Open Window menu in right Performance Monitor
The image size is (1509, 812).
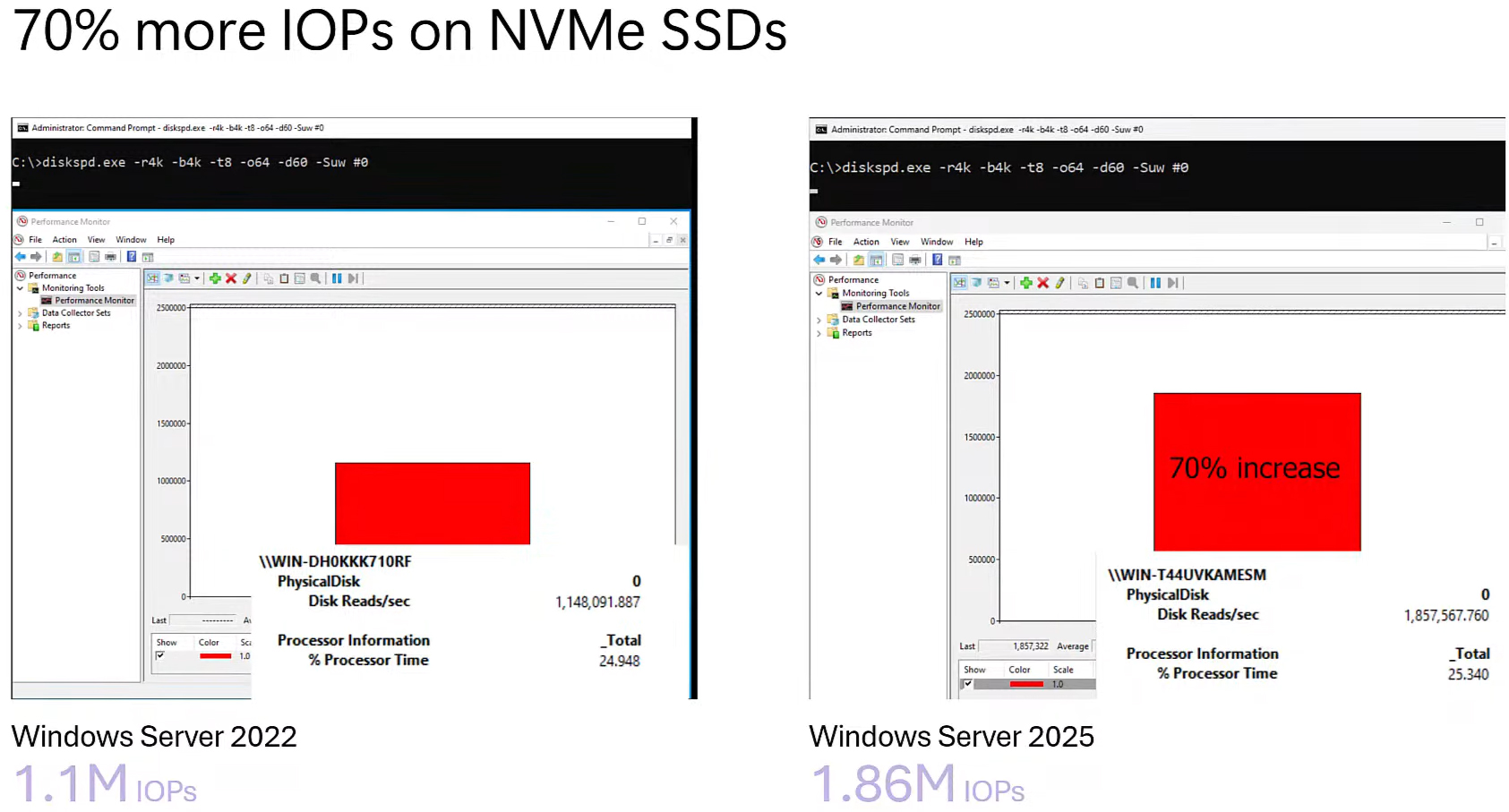pos(937,242)
